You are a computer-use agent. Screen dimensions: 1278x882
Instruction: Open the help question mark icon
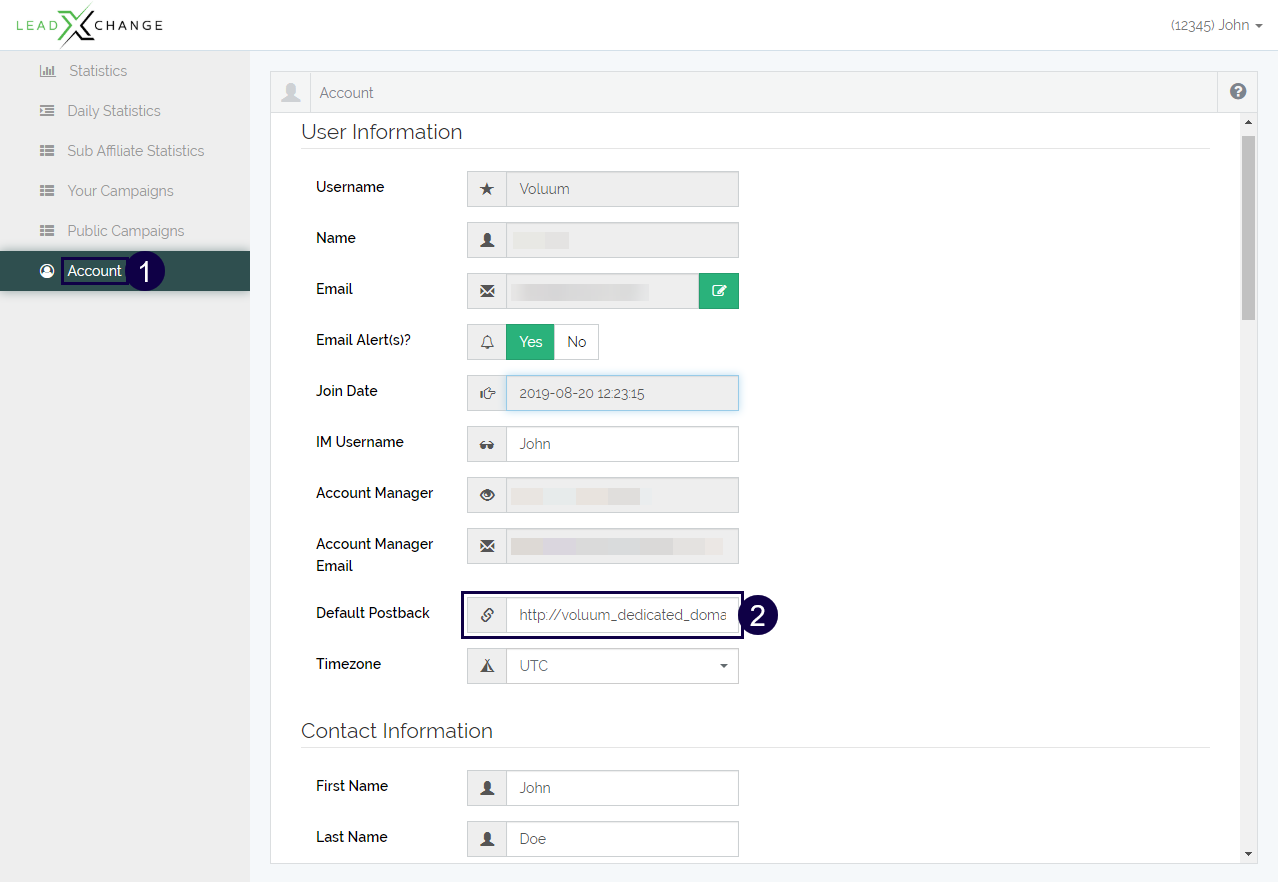pyautogui.click(x=1237, y=92)
